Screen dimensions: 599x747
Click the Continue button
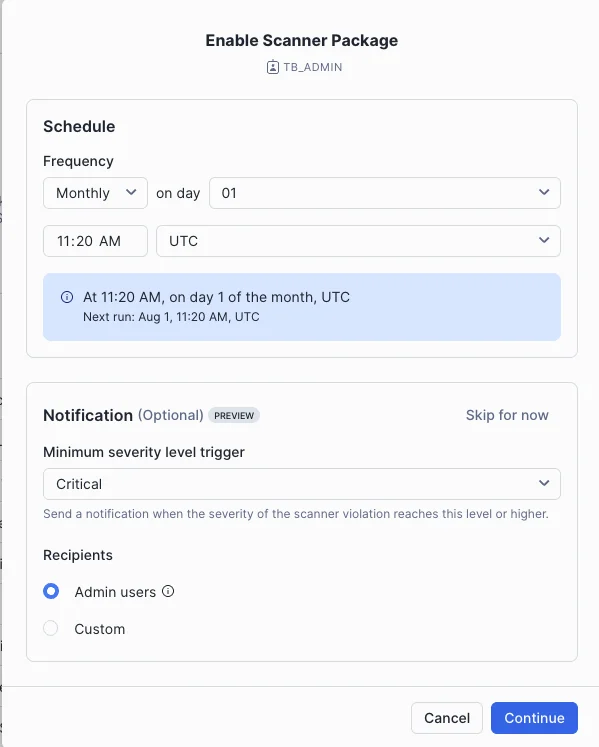534,718
